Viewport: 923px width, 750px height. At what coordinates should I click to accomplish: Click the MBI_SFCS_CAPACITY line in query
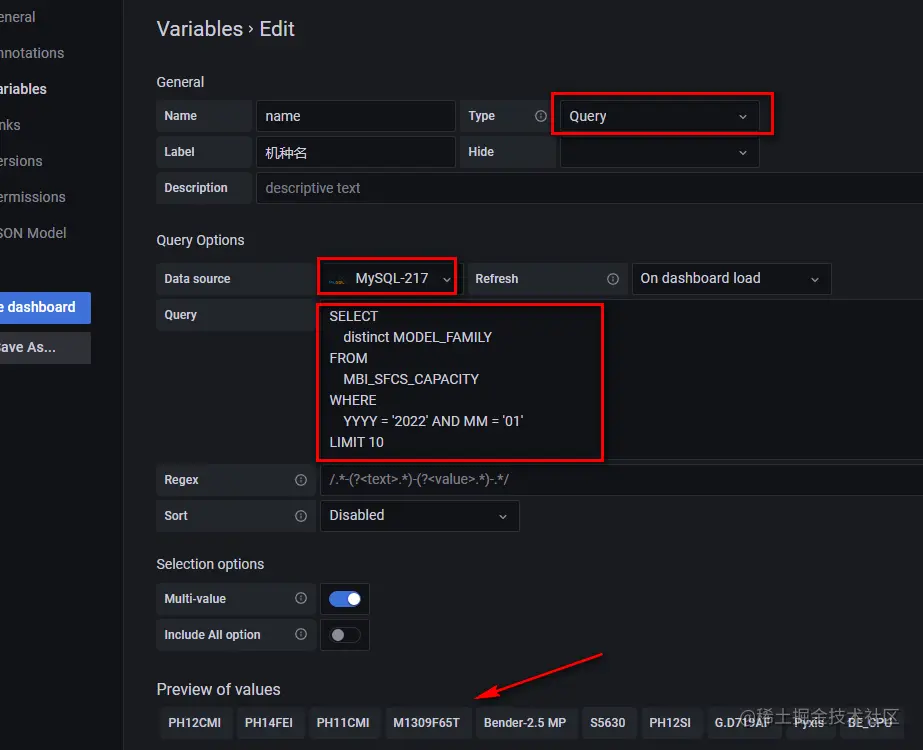click(411, 379)
